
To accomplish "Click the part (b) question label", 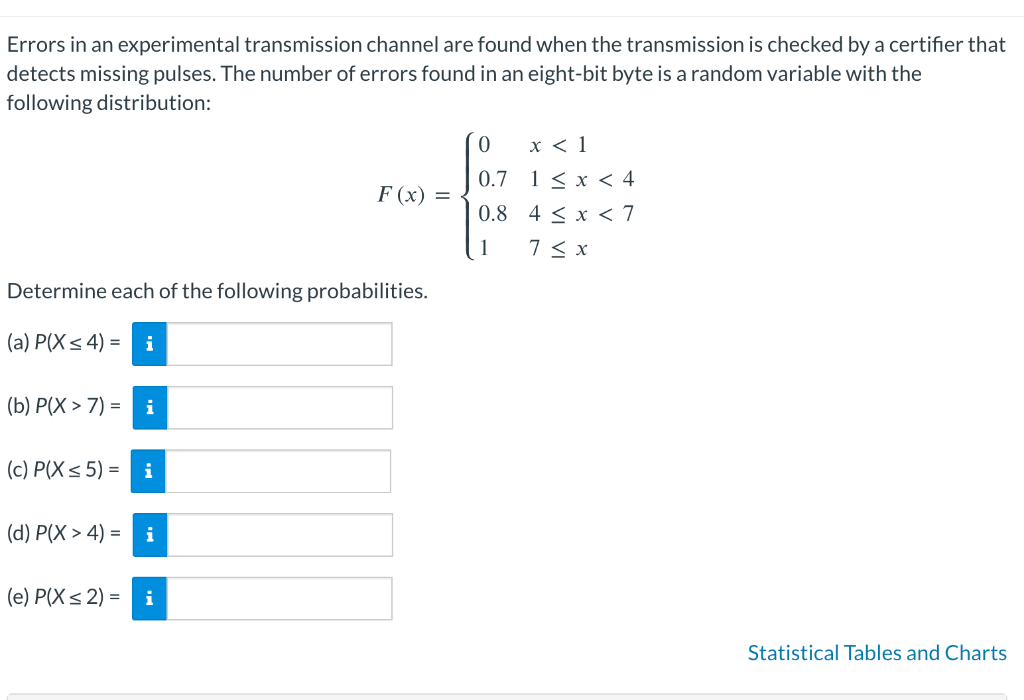I will pyautogui.click(x=63, y=406).
